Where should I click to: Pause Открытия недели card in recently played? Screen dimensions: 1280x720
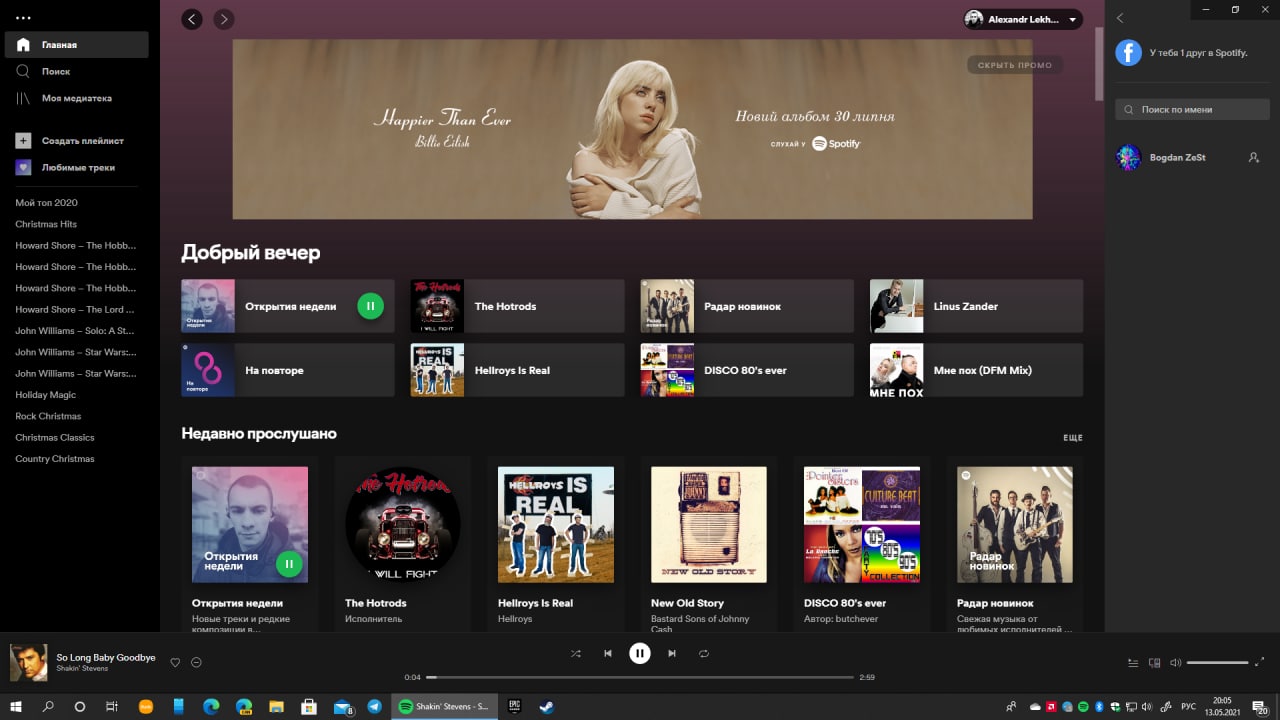pos(289,564)
